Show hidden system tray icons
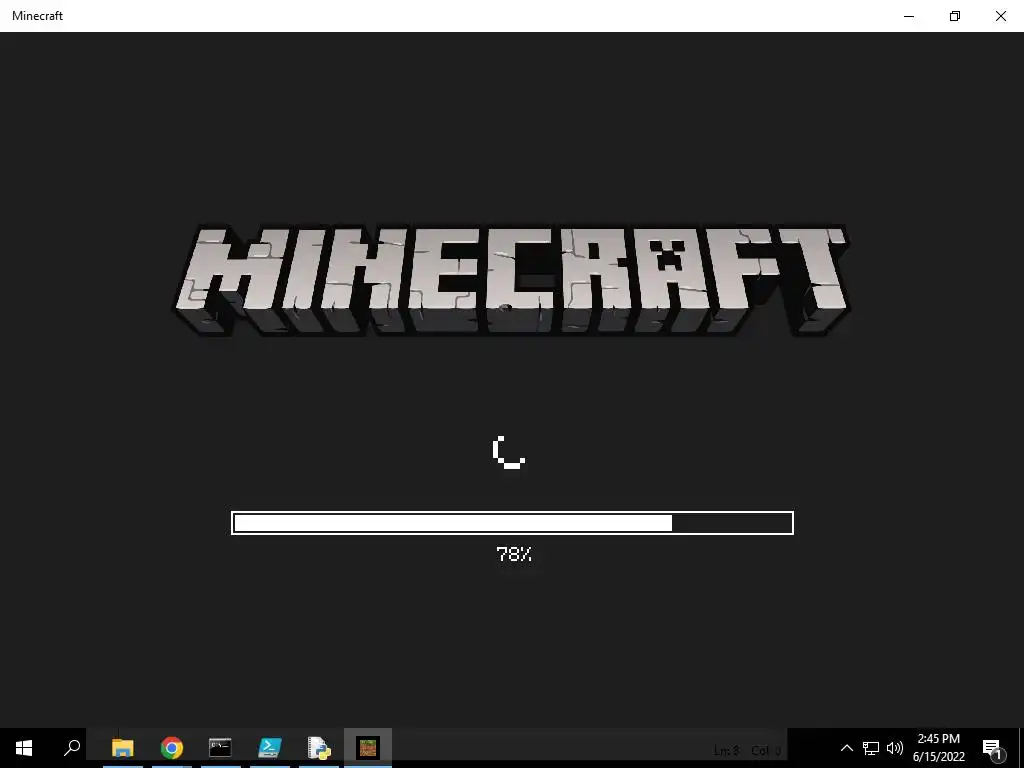 846,748
